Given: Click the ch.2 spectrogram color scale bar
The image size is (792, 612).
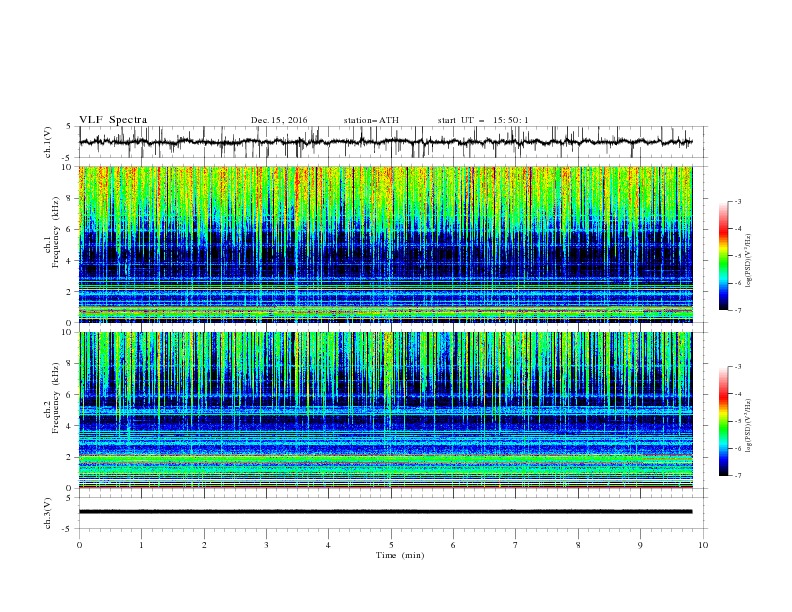Looking at the screenshot, I should click(x=723, y=421).
